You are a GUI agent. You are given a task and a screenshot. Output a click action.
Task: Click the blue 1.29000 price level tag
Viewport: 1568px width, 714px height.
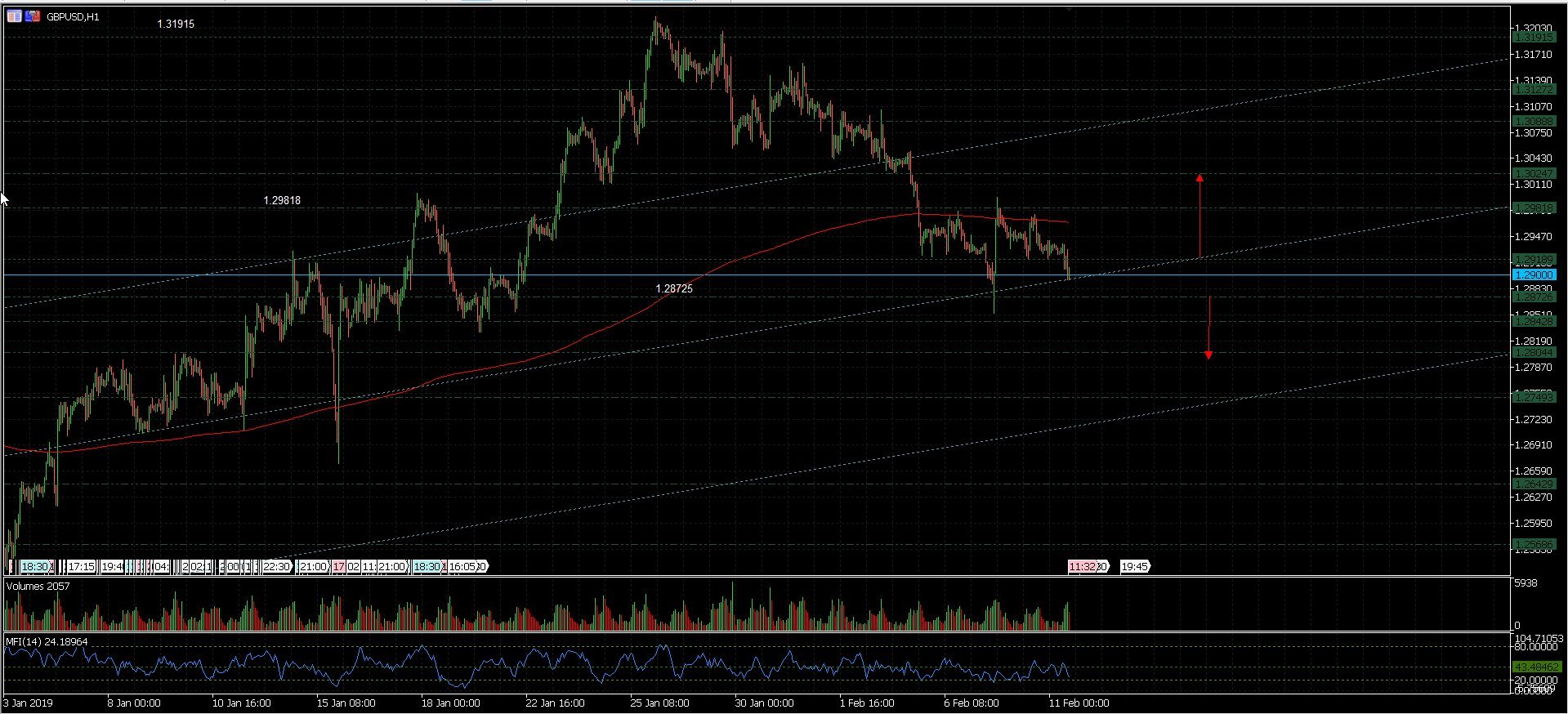pyautogui.click(x=1534, y=275)
